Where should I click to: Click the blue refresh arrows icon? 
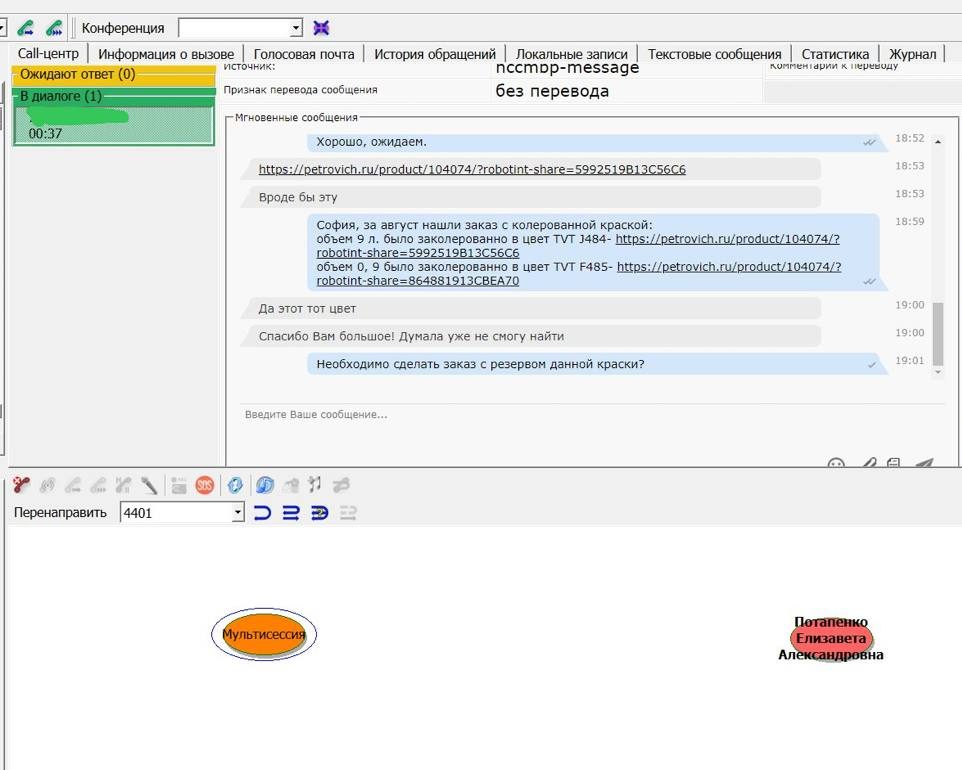(x=235, y=486)
